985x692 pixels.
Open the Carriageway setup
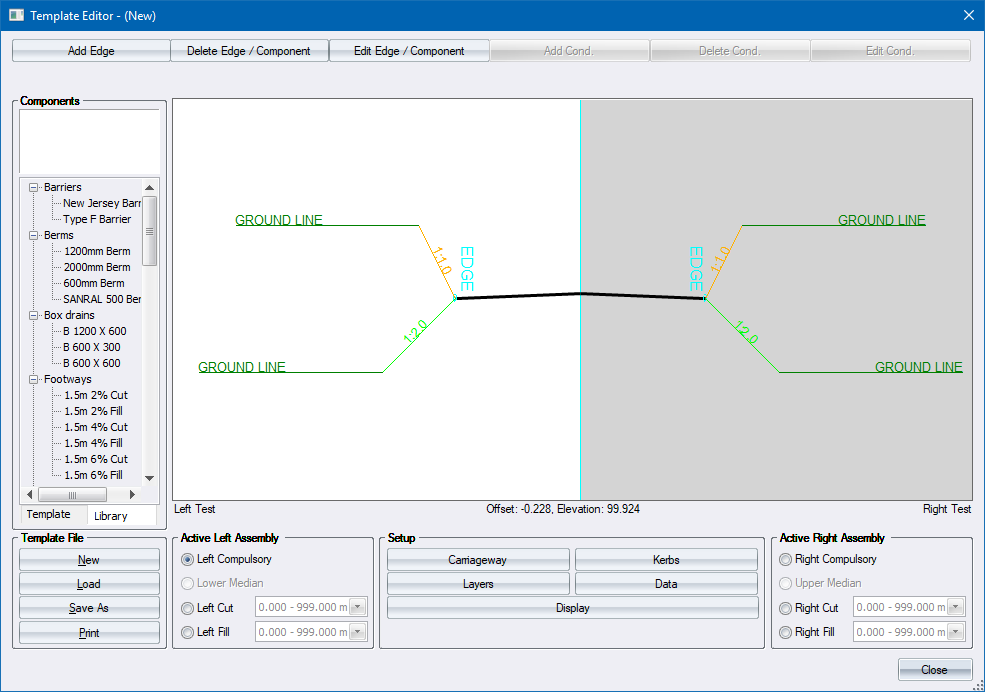(x=478, y=560)
